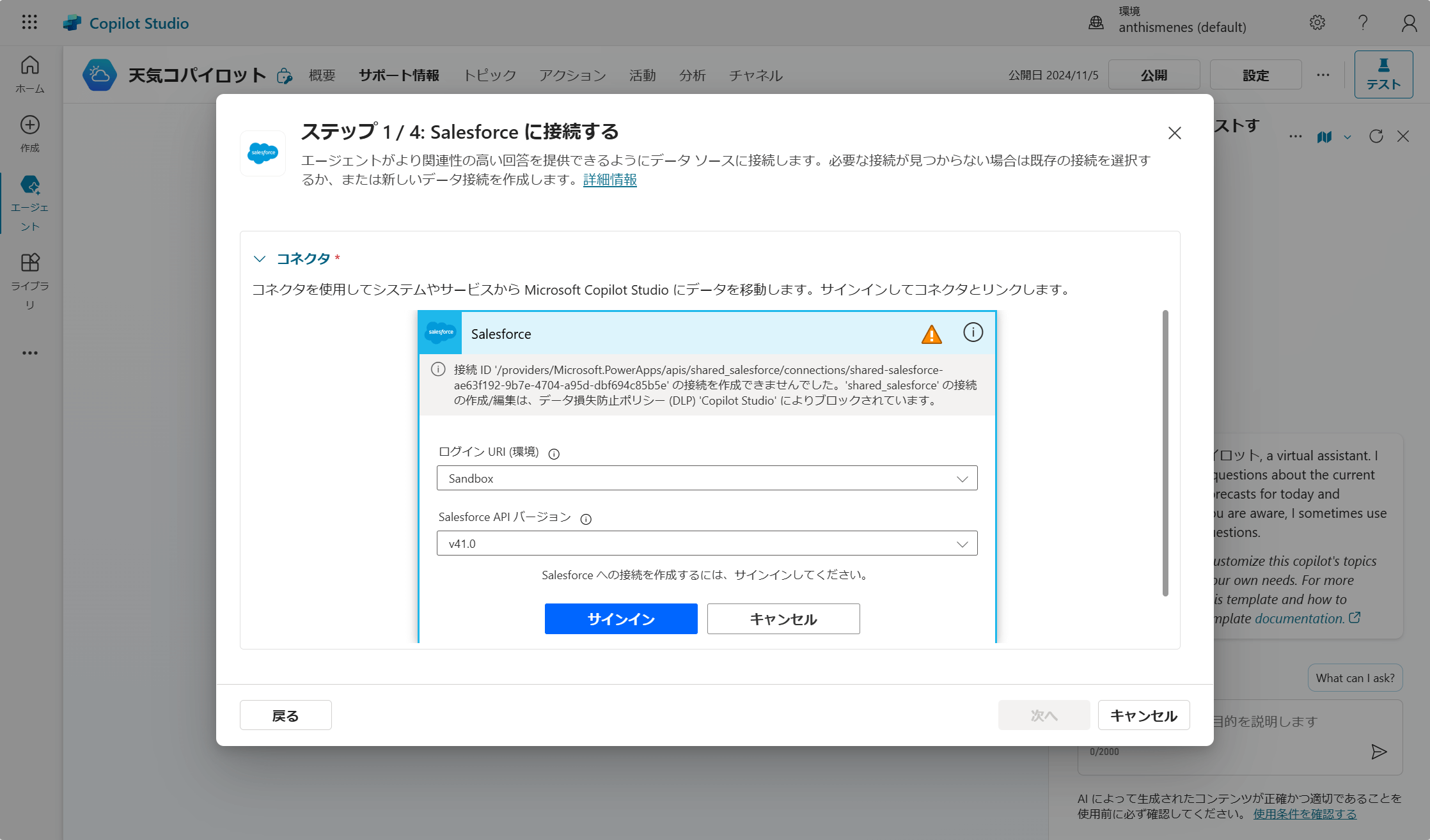Send the chat message arrow
Screen dimensions: 1430x840
tap(1379, 752)
